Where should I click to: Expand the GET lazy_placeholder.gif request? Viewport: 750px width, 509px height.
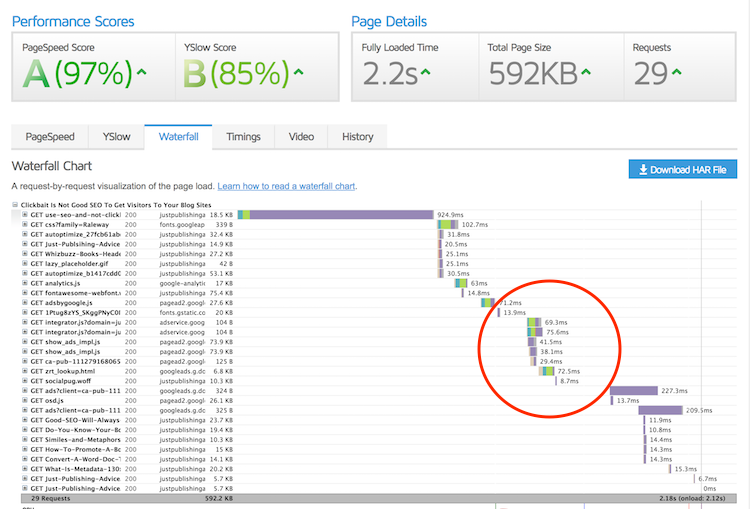click(25, 264)
